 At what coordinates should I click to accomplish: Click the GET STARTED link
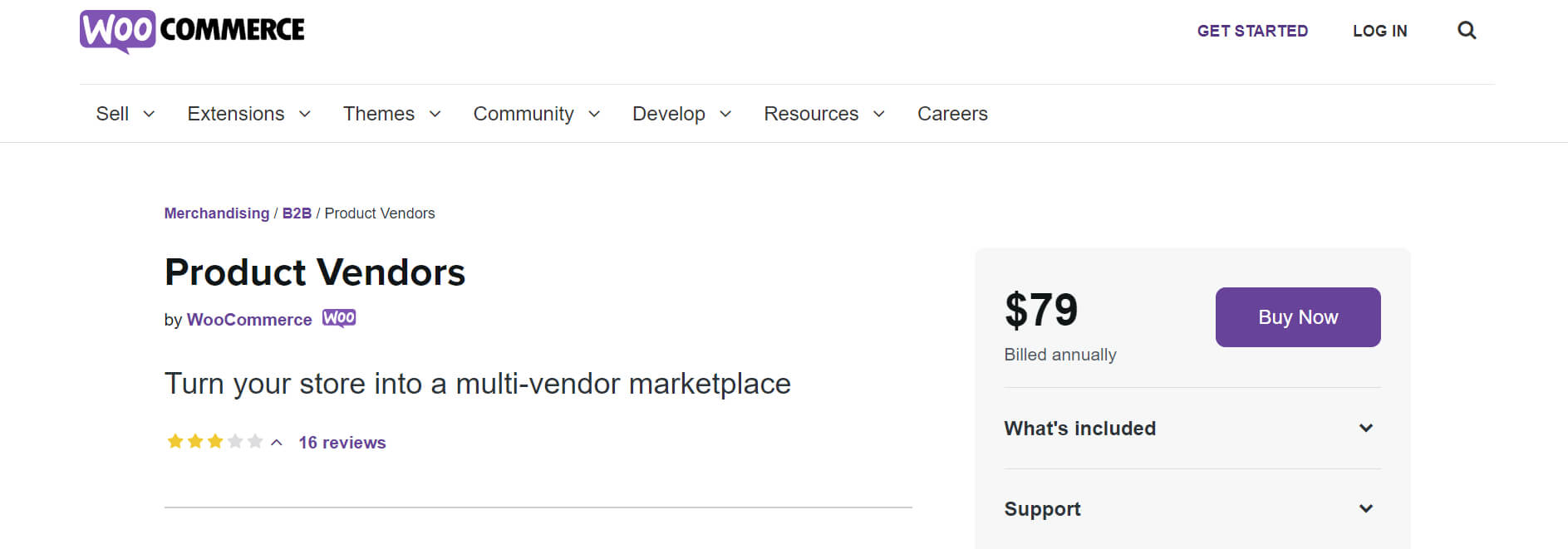click(1252, 31)
